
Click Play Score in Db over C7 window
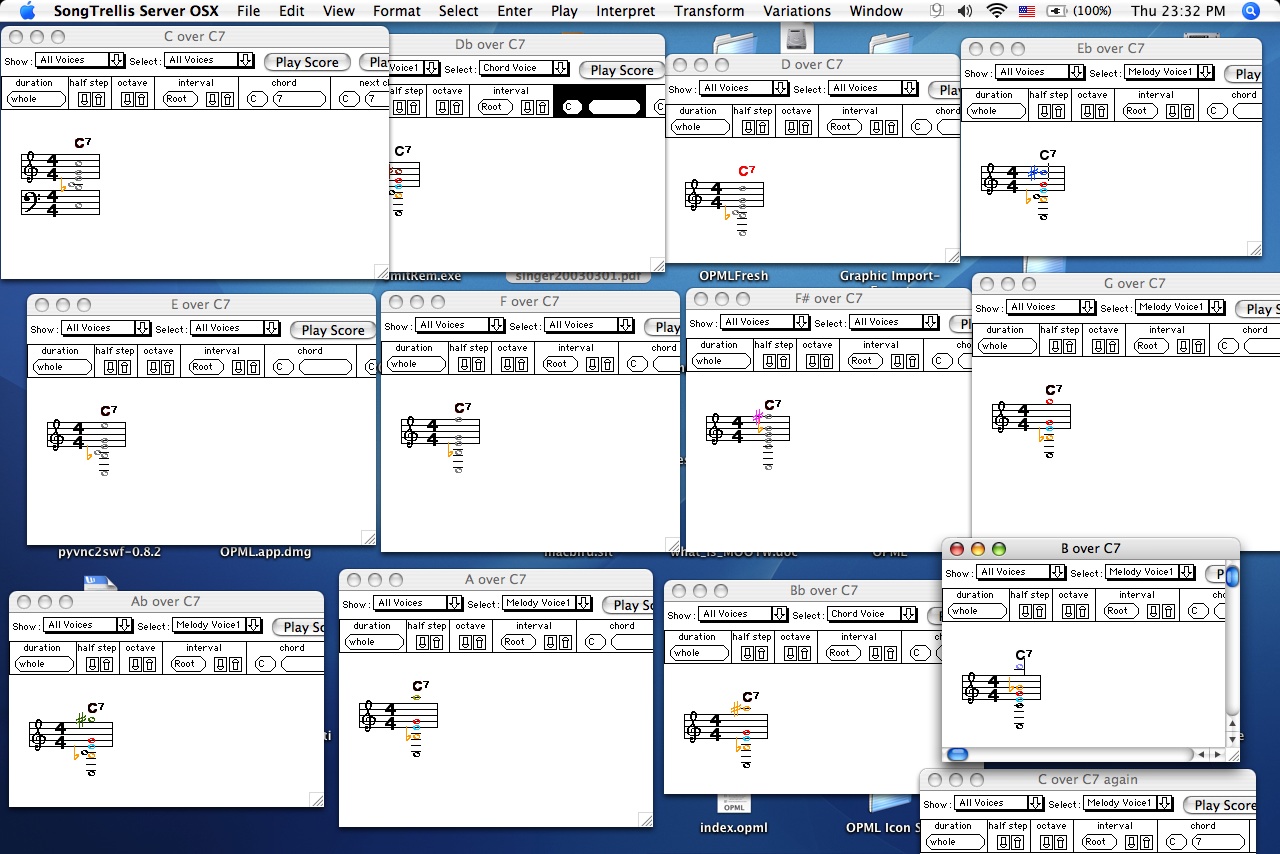(621, 70)
